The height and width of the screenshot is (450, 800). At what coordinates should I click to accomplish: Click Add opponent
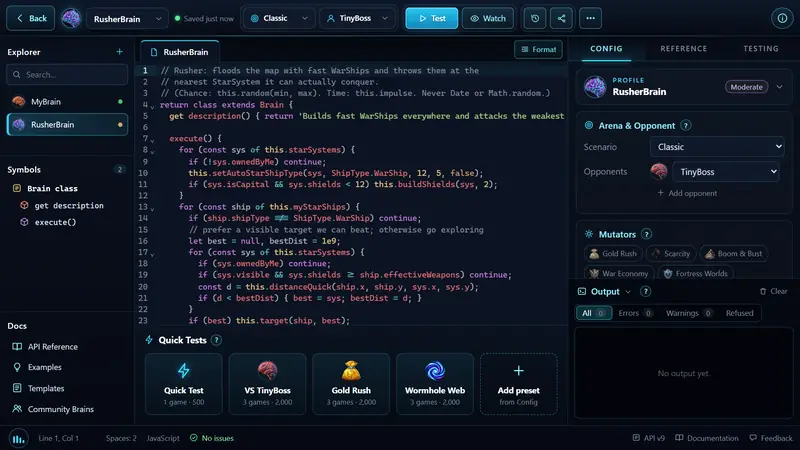point(687,193)
